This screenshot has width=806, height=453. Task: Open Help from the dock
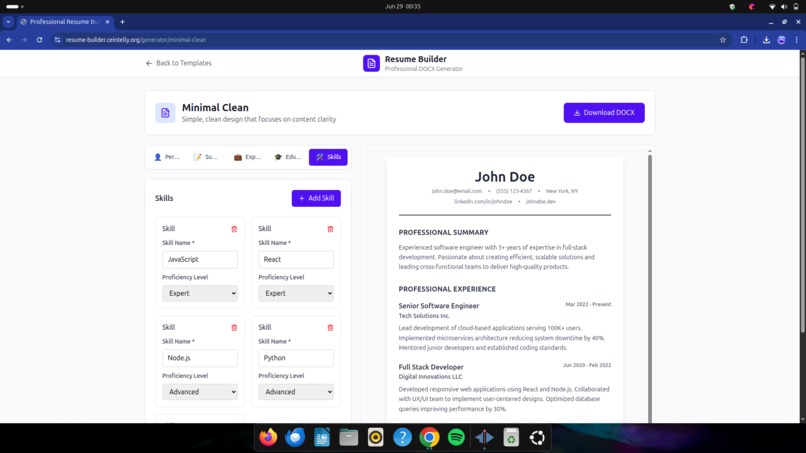pos(402,438)
